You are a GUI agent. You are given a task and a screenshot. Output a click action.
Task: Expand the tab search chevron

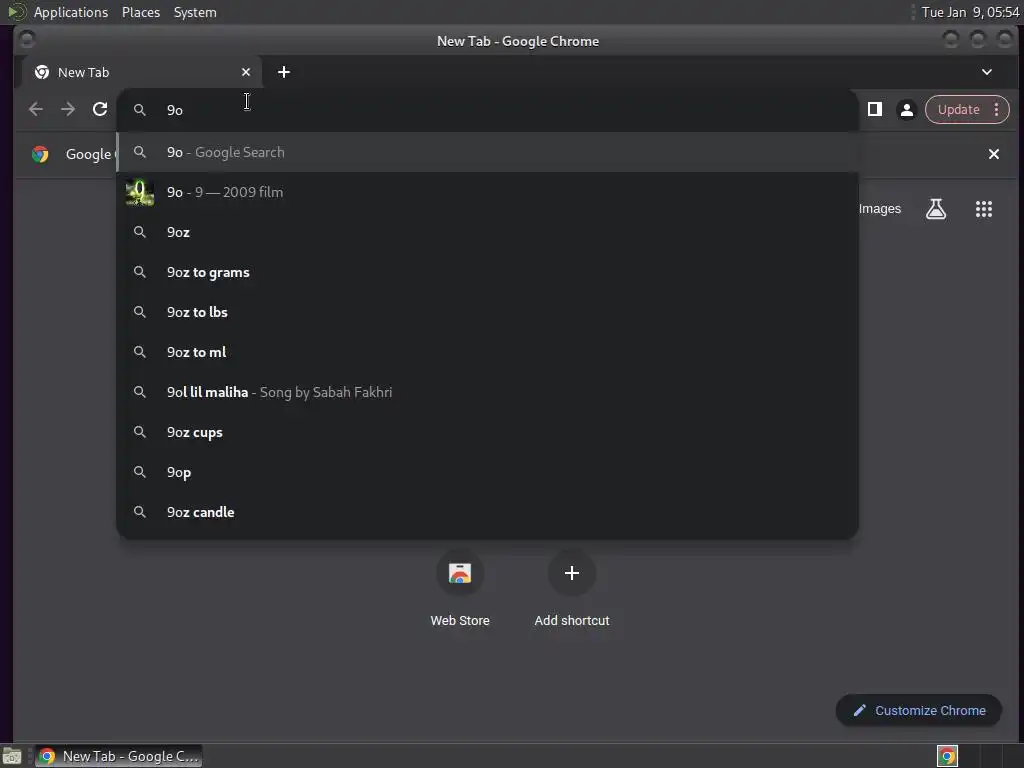987,72
